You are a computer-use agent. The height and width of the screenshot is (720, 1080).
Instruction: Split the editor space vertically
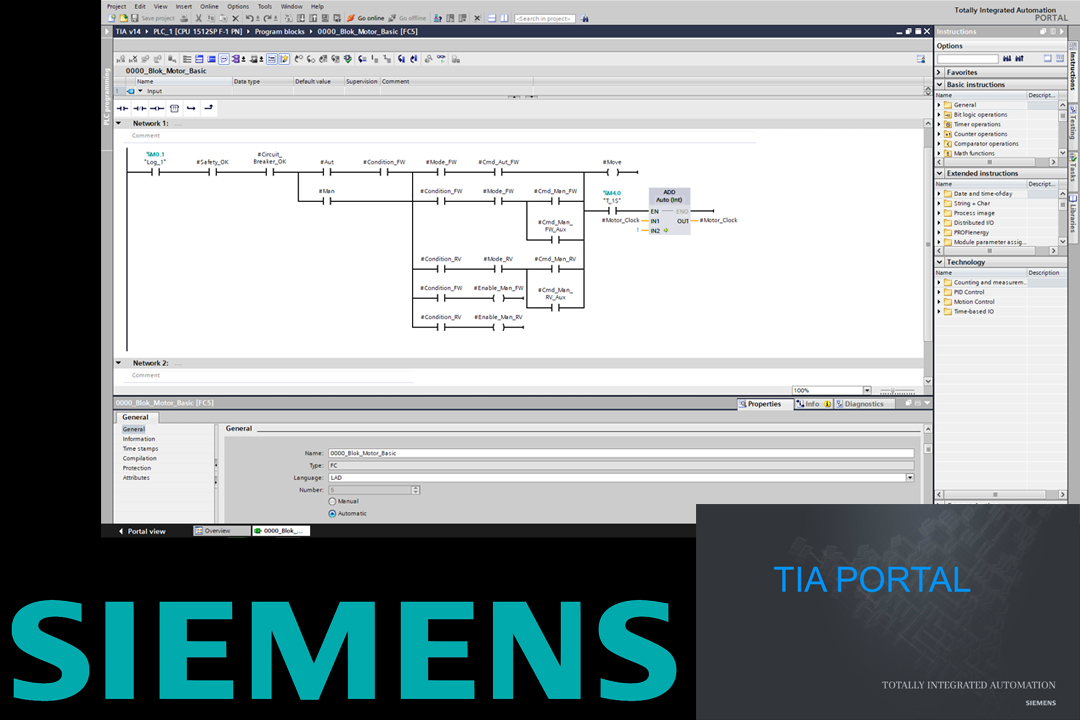pyautogui.click(x=505, y=19)
